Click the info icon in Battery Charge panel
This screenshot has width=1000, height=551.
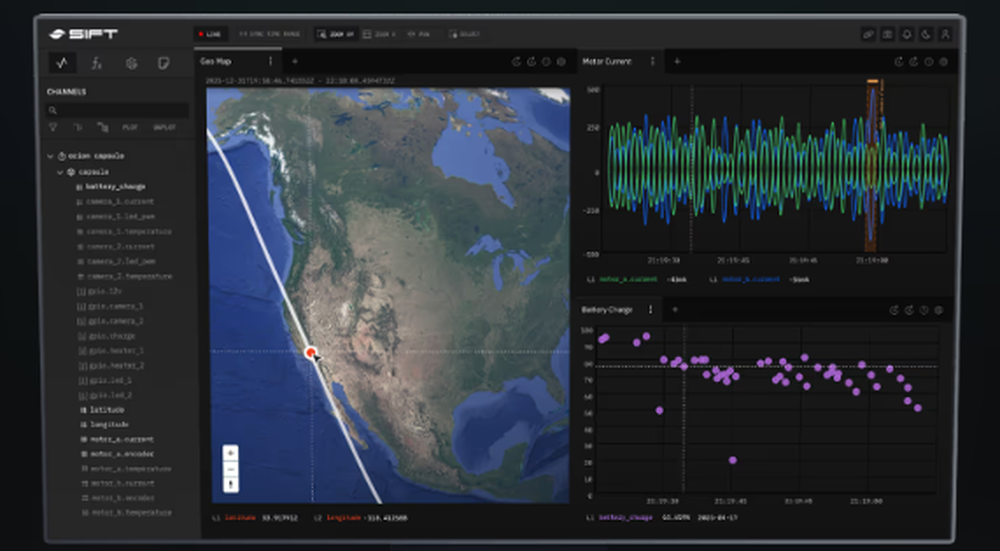point(924,310)
